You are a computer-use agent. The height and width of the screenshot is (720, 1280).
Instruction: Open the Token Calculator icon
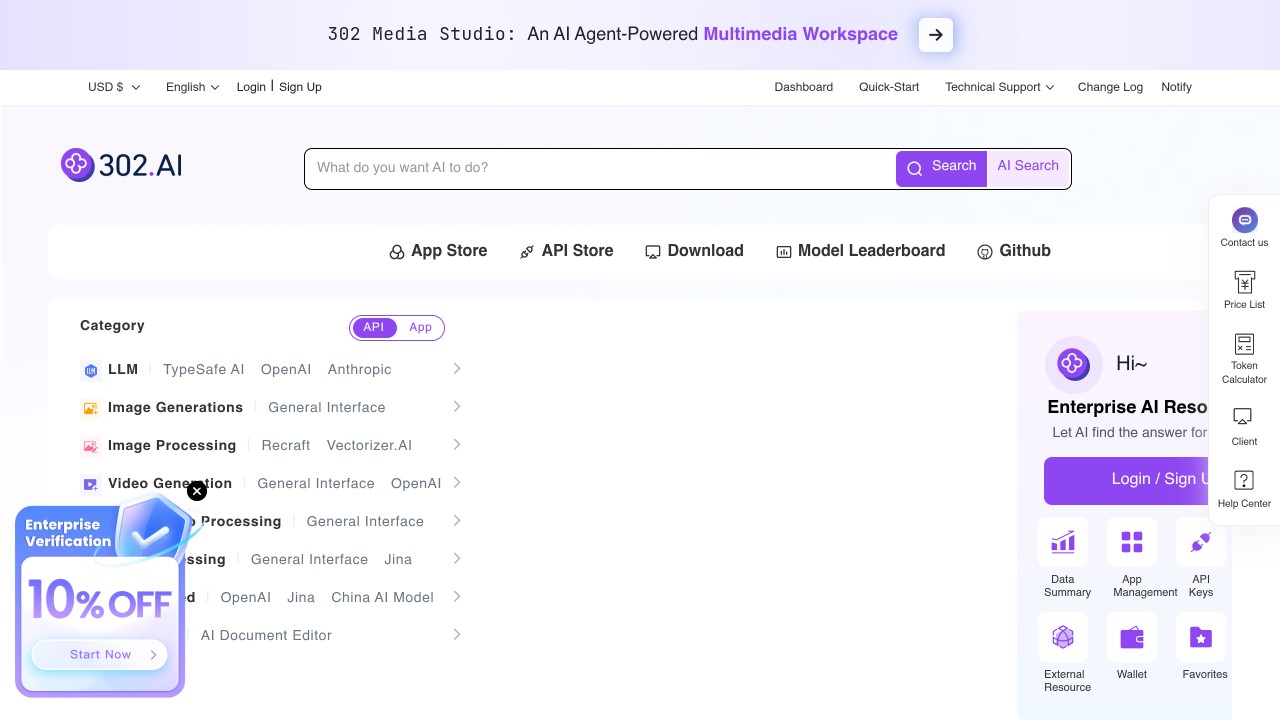tap(1244, 344)
